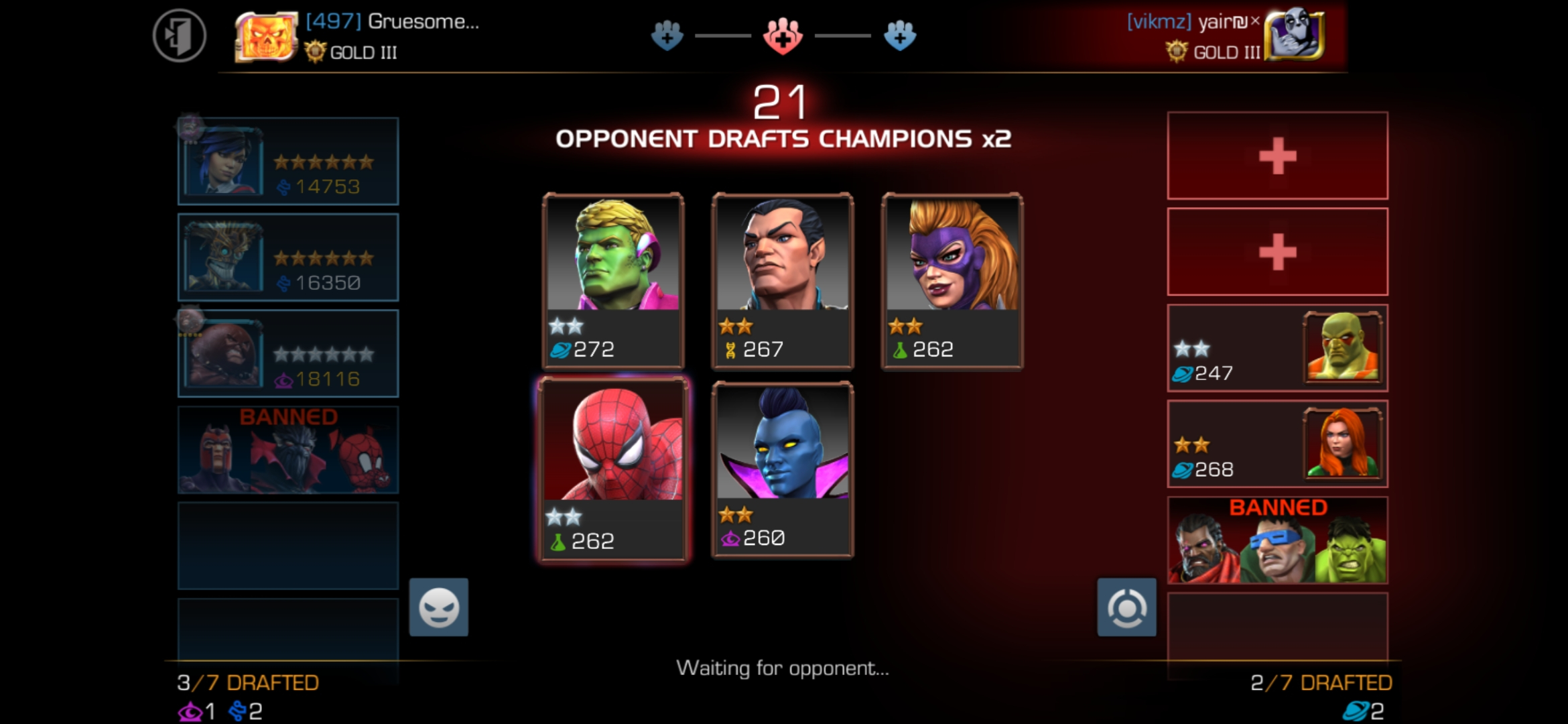The image size is (1568, 724).
Task: Pick the Namor champion card rated 267
Action: [x=783, y=281]
